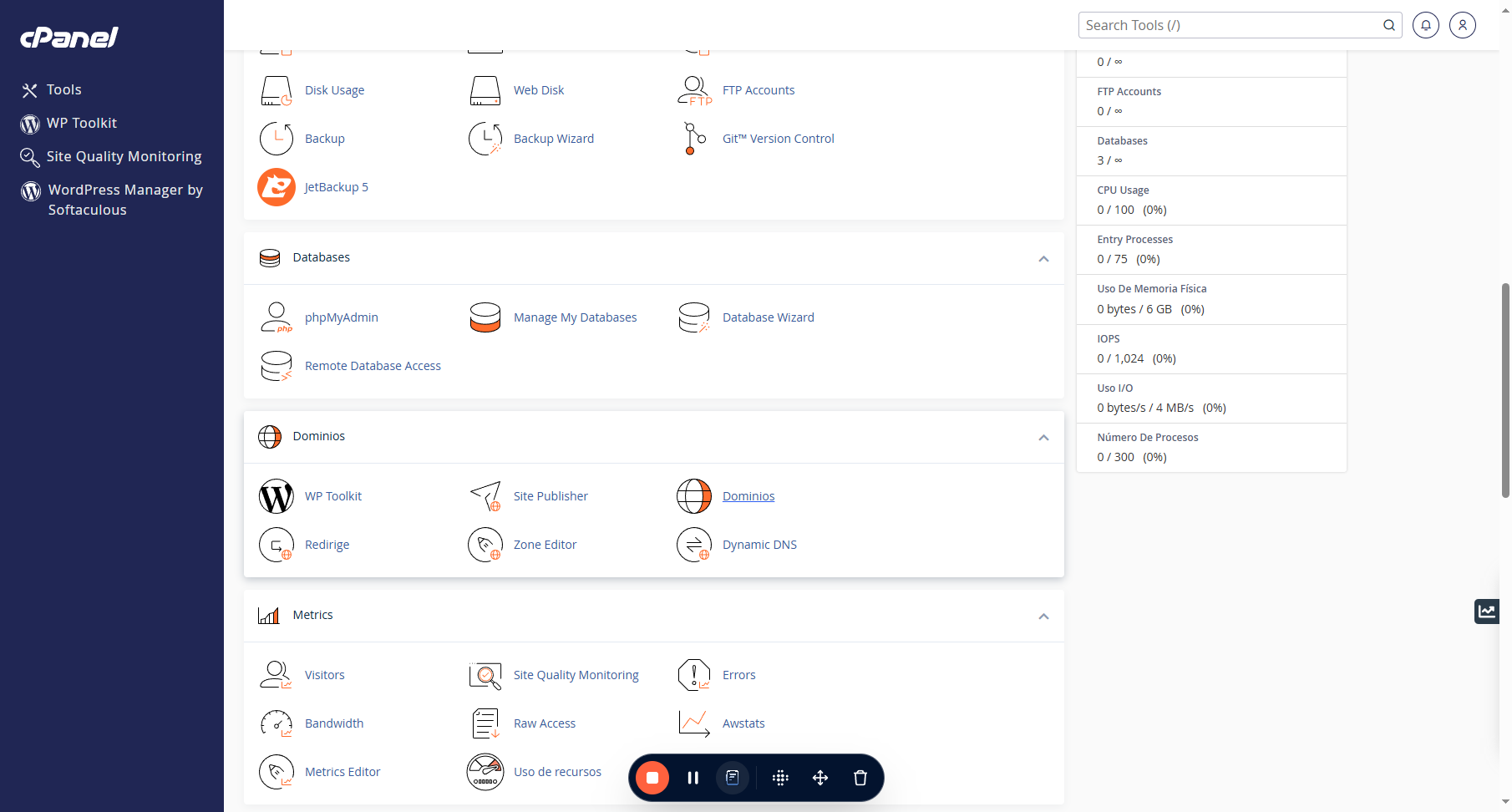The width and height of the screenshot is (1512, 812).
Task: Click the Entry Processes statistic
Action: pos(1211,250)
